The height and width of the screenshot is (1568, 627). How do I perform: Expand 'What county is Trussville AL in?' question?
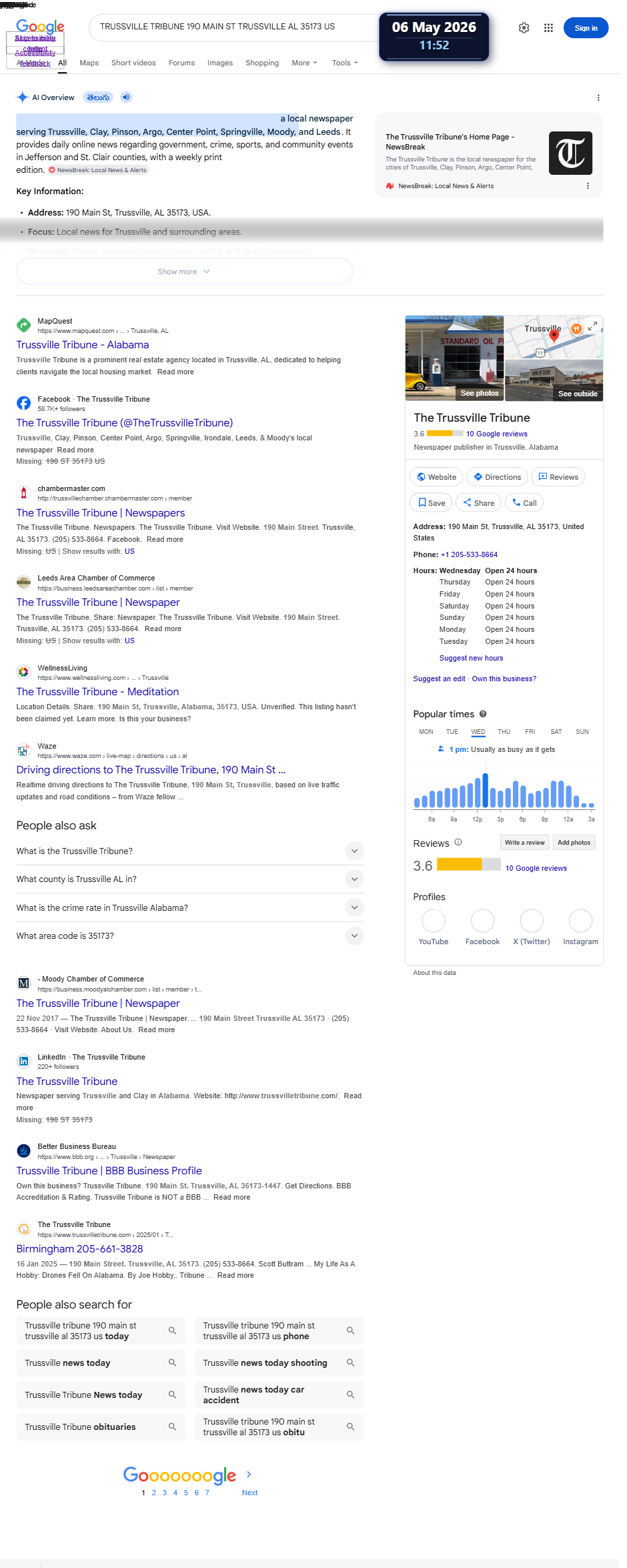354,879
